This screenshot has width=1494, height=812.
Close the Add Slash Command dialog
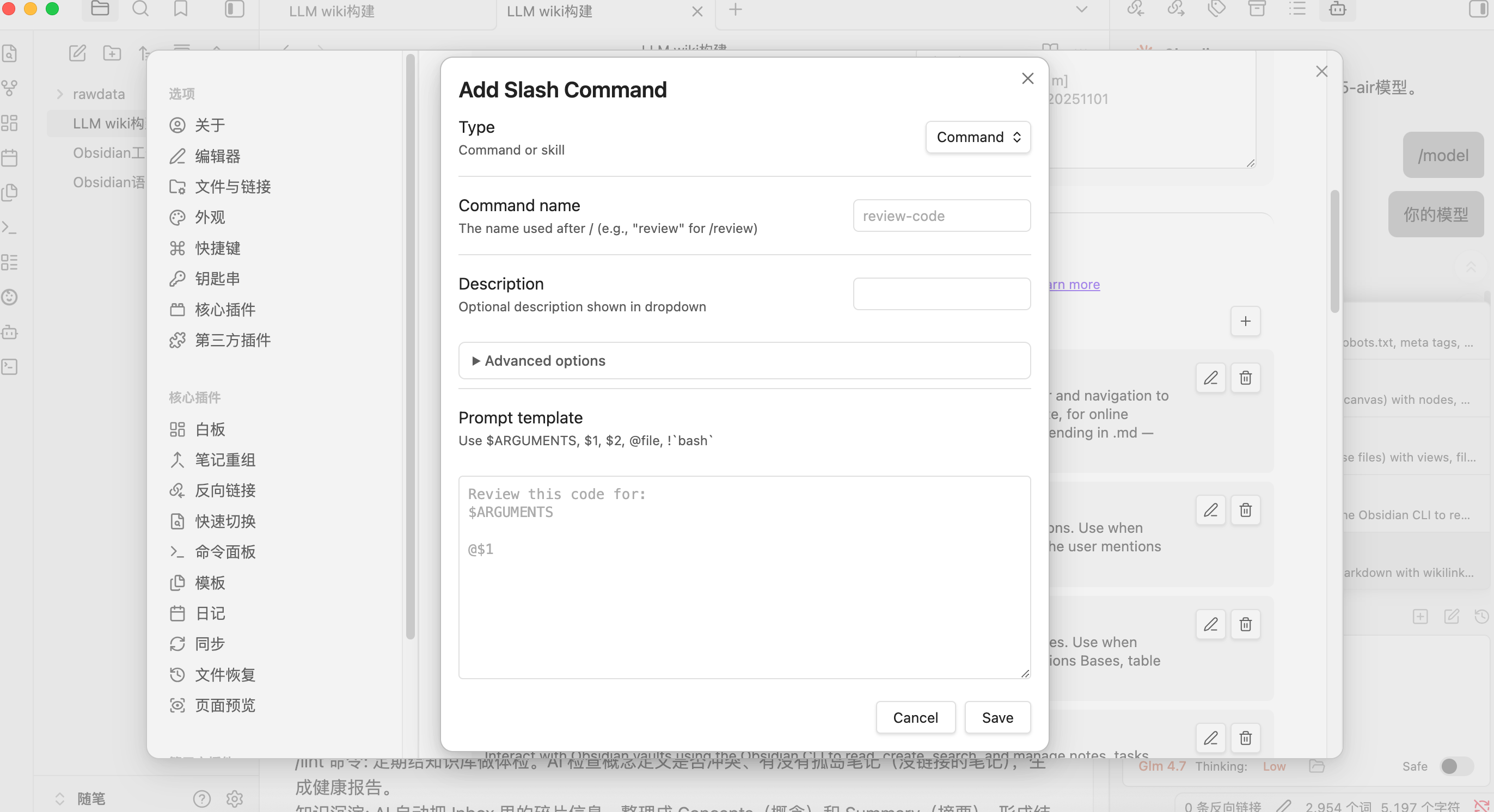click(x=1028, y=78)
